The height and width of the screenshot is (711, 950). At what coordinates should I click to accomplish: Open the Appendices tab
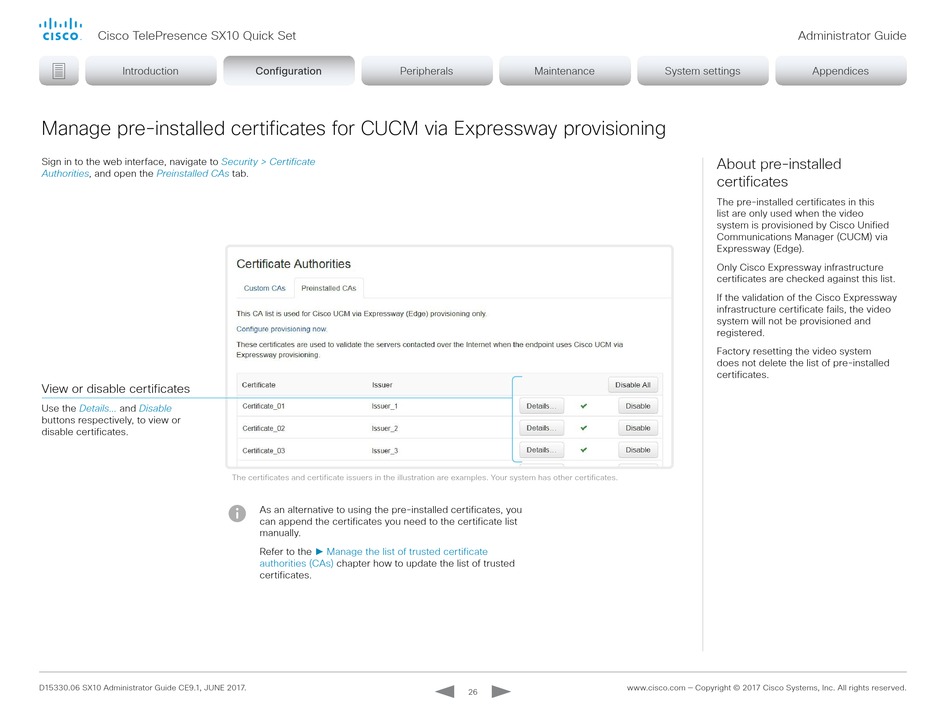coord(840,71)
